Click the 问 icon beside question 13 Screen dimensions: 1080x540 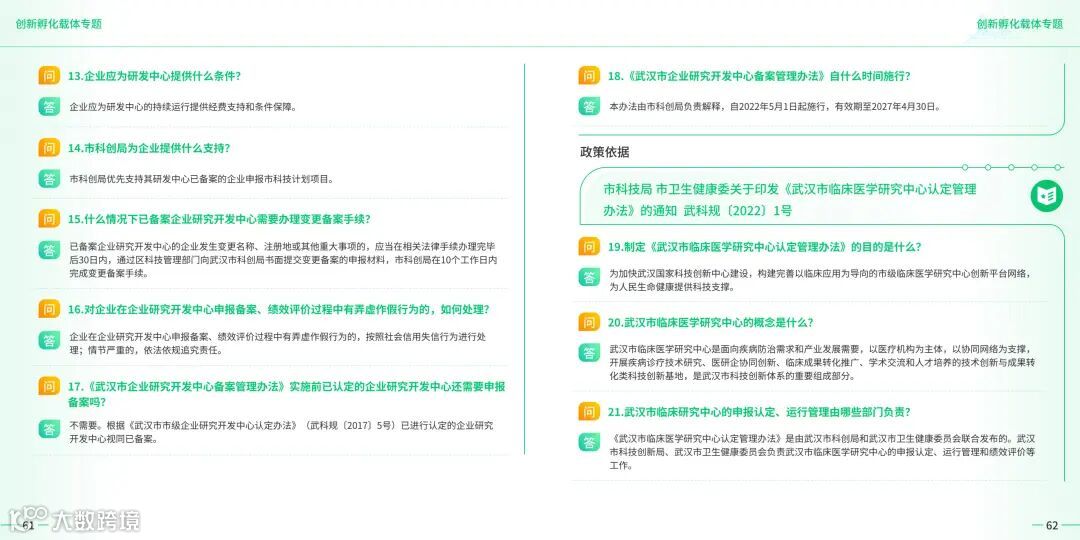(49, 76)
